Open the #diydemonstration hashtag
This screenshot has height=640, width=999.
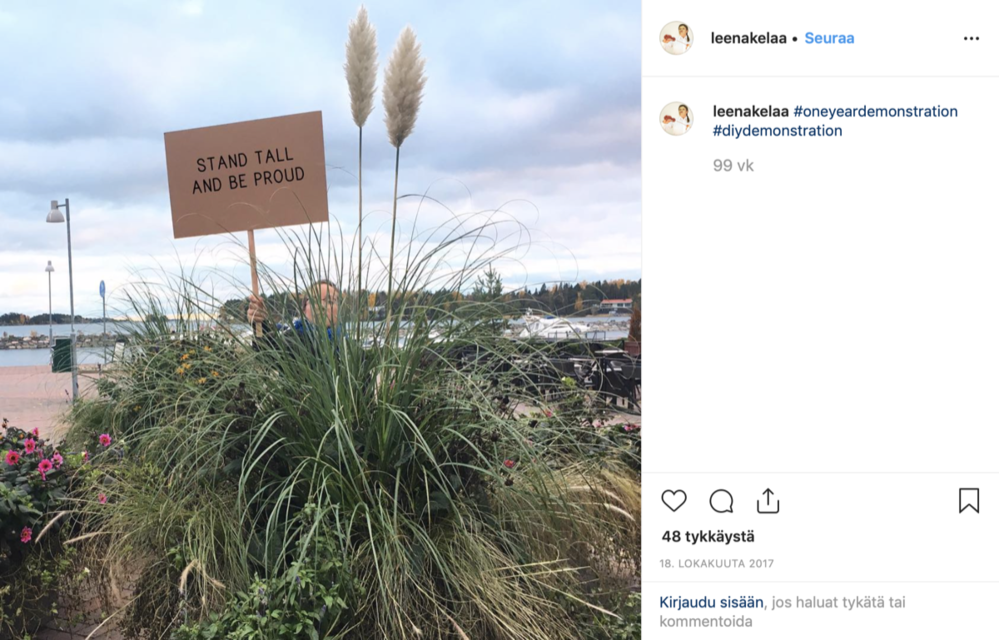point(777,131)
